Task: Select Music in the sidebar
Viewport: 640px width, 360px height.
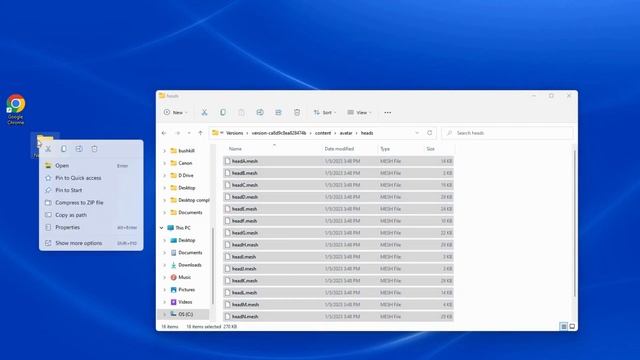Action: 184,277
